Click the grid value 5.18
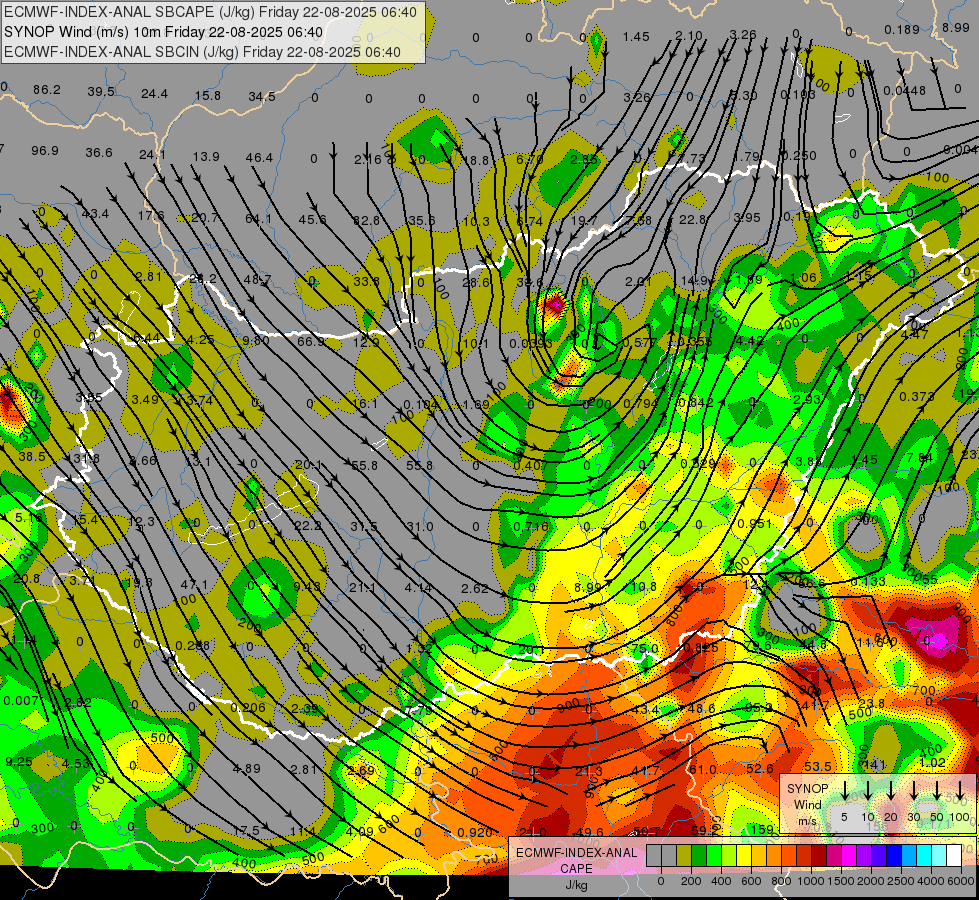Image resolution: width=979 pixels, height=900 pixels. pyautogui.click(x=28, y=518)
